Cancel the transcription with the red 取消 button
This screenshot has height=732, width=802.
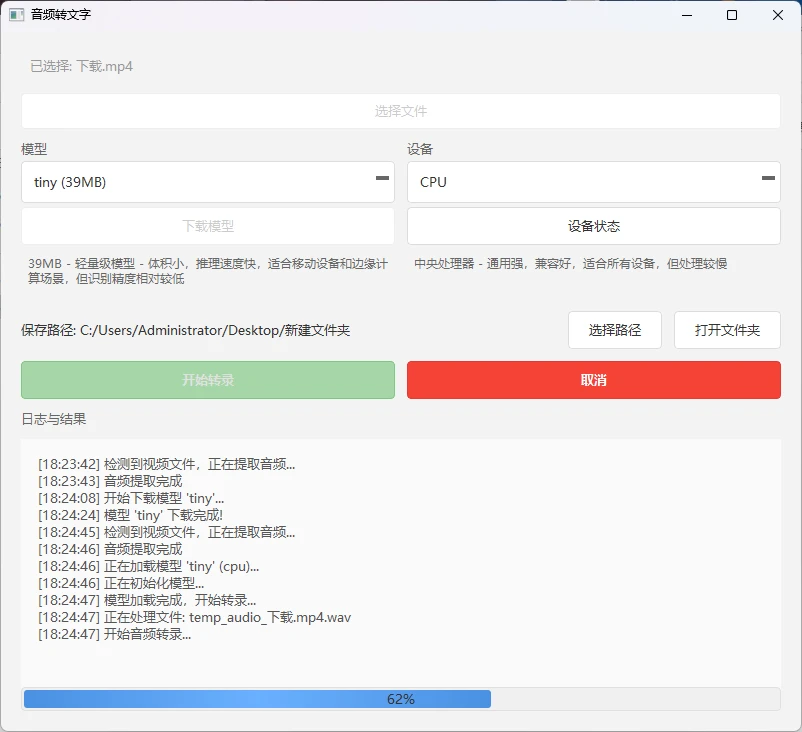tap(594, 380)
